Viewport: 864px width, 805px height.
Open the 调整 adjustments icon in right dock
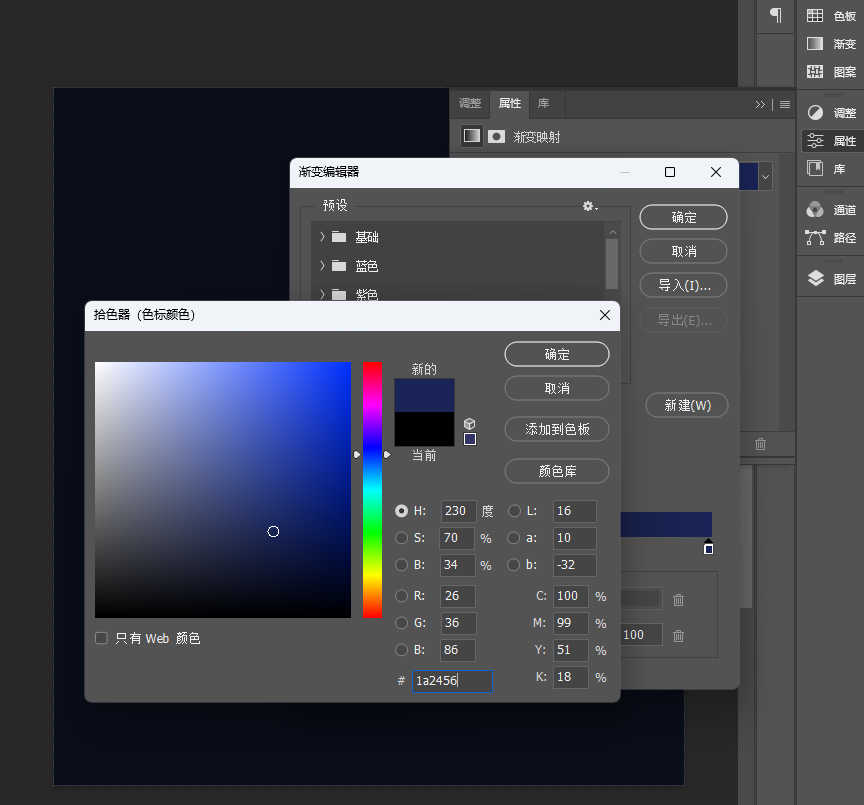[x=815, y=113]
